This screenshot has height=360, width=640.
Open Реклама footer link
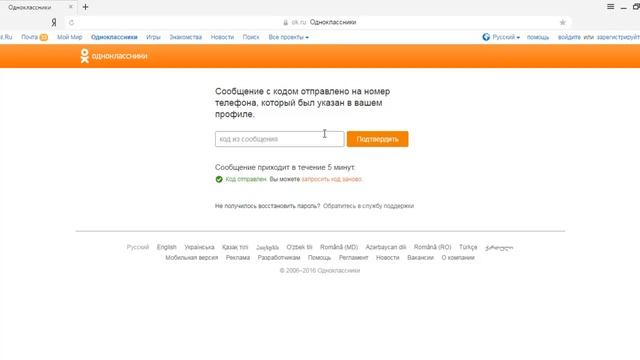[238, 258]
